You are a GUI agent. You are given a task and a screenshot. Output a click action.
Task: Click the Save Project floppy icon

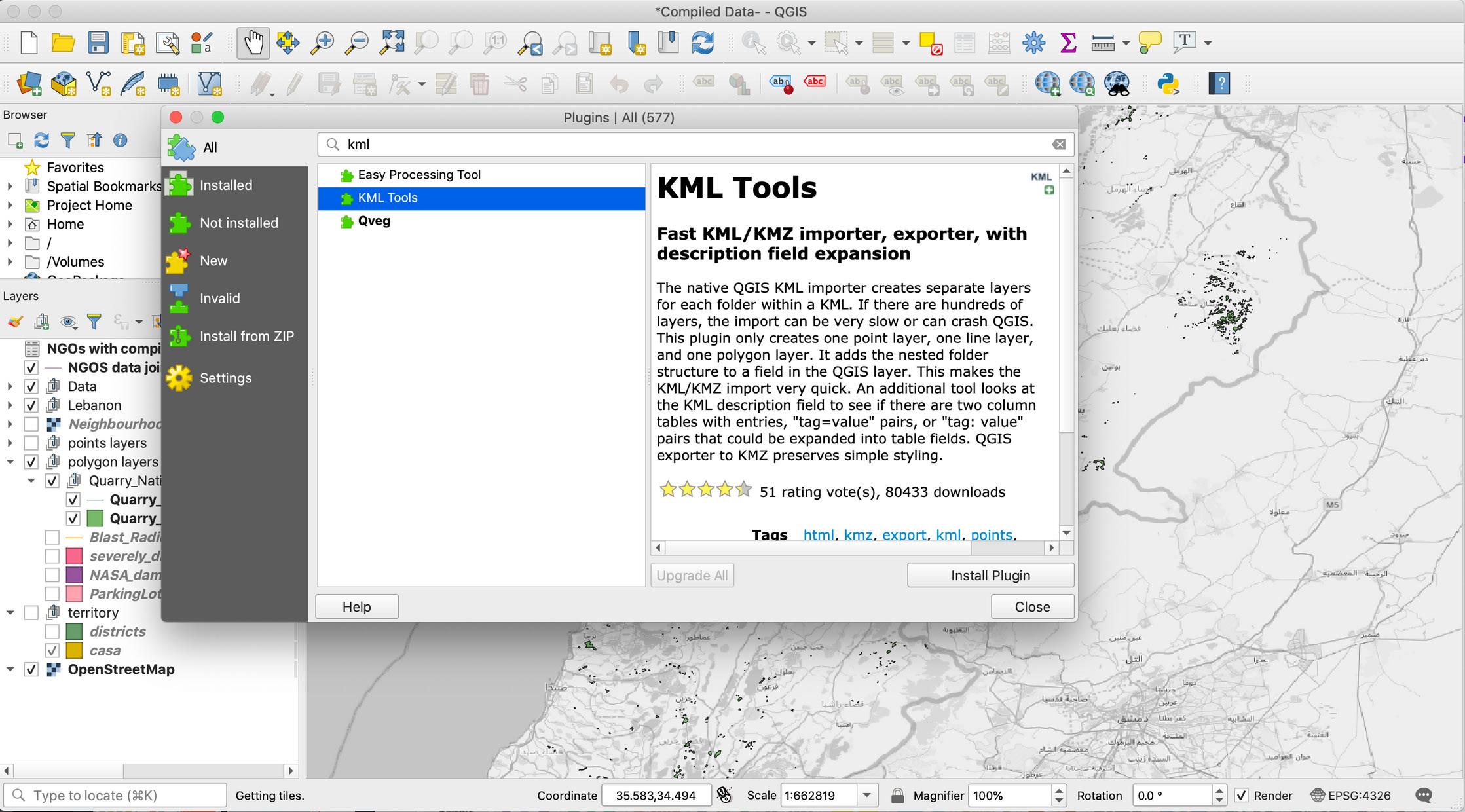pyautogui.click(x=98, y=43)
